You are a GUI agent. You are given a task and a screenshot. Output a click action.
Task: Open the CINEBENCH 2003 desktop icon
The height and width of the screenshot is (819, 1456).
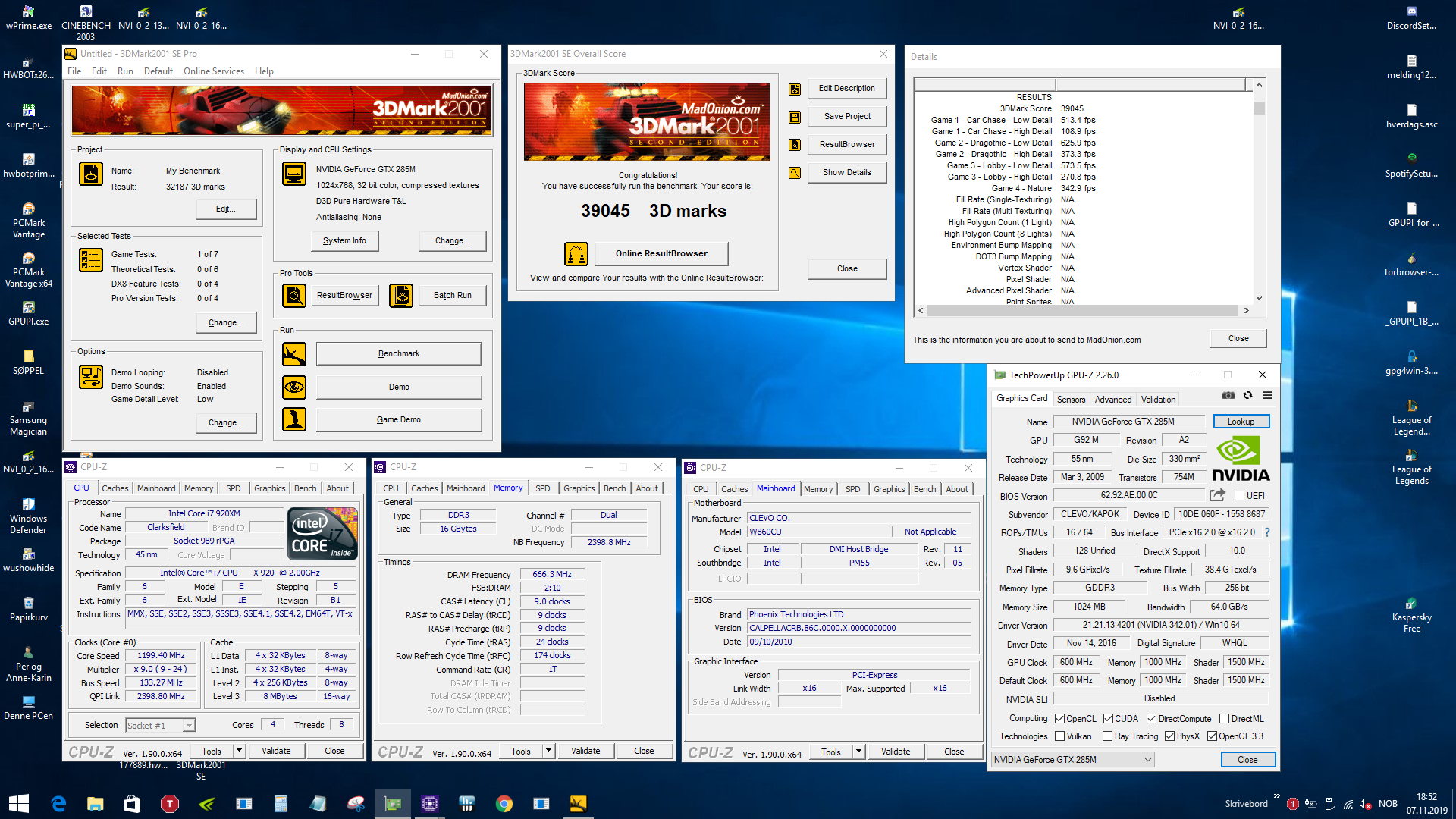click(x=86, y=23)
